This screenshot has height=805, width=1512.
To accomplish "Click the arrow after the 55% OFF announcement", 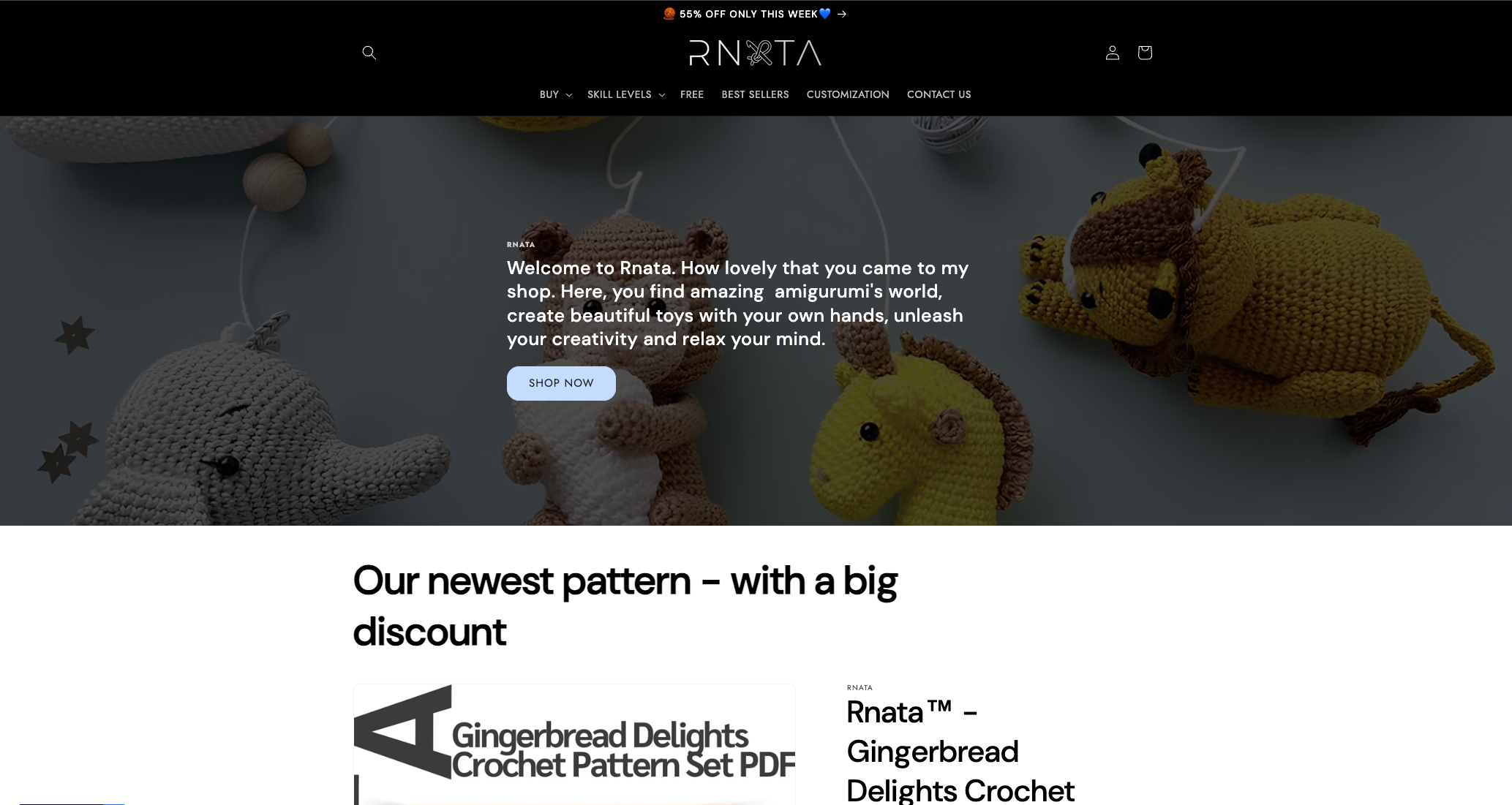I will tap(842, 14).
